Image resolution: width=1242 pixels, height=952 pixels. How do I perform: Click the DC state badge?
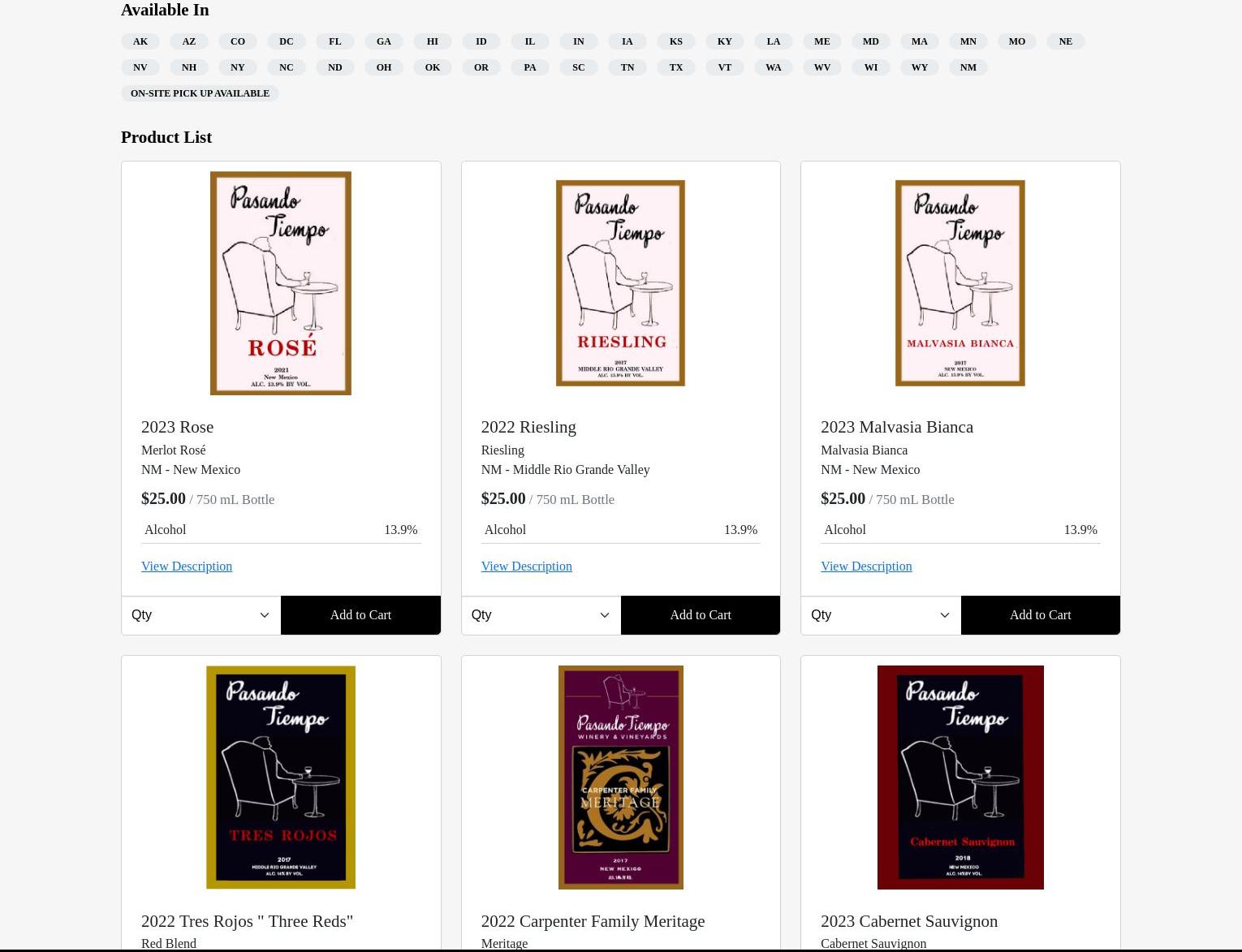287,41
